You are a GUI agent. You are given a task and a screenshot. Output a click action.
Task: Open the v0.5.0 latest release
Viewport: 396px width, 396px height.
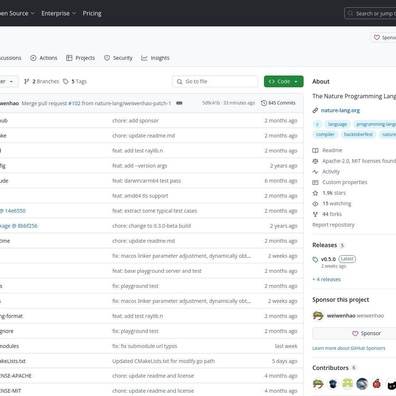point(328,259)
